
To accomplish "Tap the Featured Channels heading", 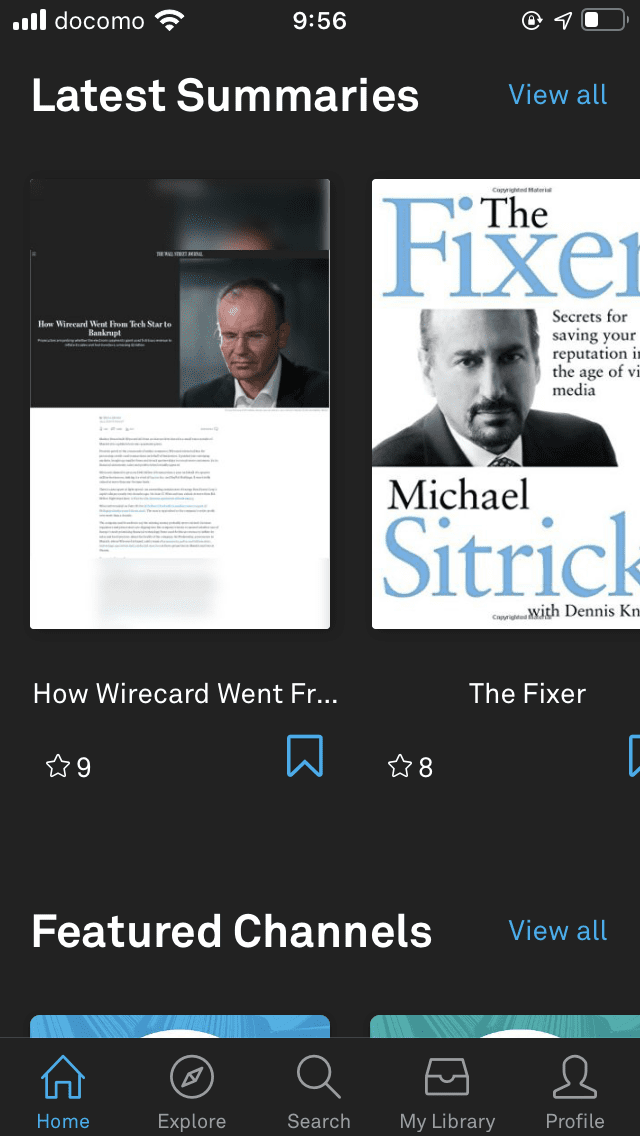I will [232, 931].
